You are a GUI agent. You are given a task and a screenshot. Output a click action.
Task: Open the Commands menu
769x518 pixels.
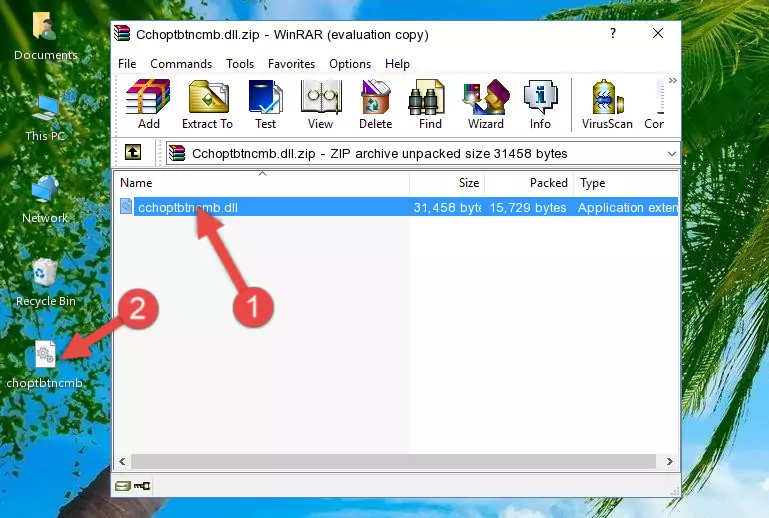coord(181,64)
